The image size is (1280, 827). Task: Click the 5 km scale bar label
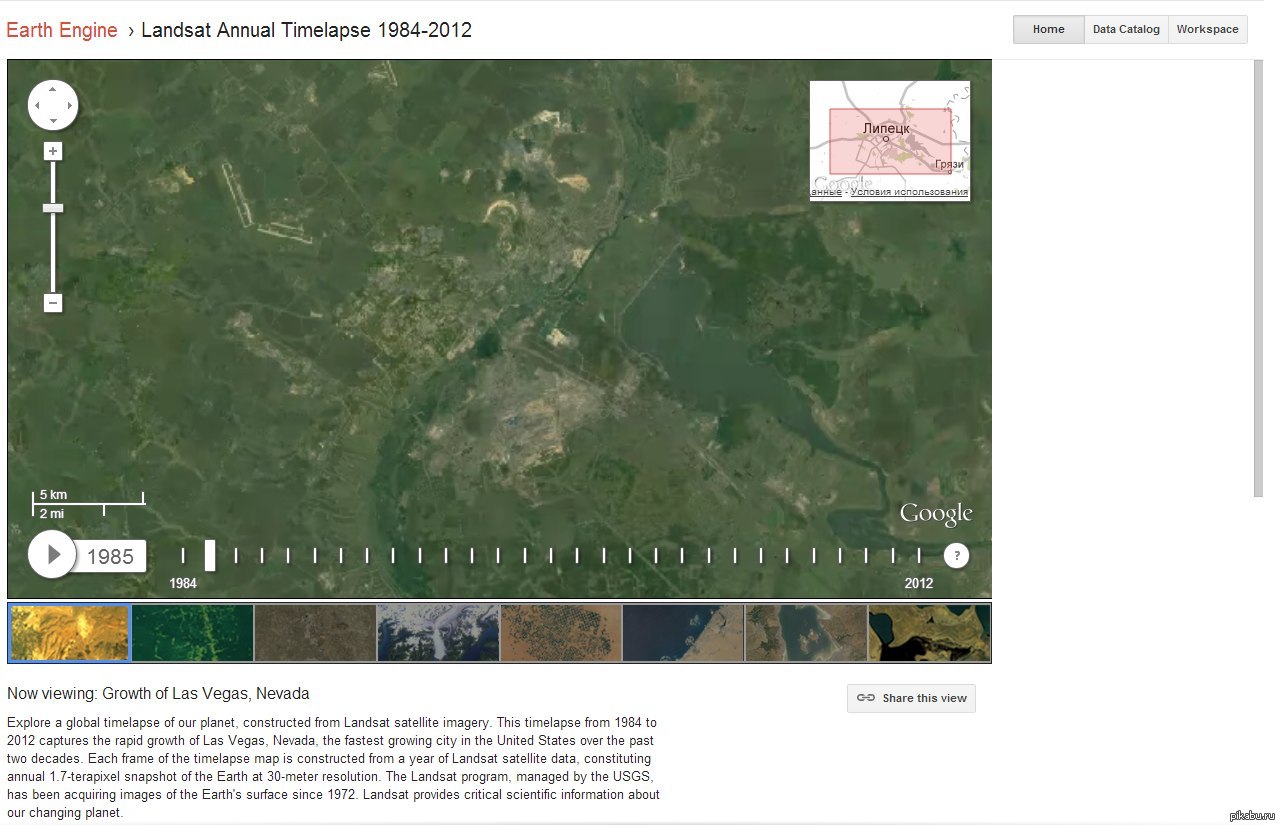coord(53,495)
